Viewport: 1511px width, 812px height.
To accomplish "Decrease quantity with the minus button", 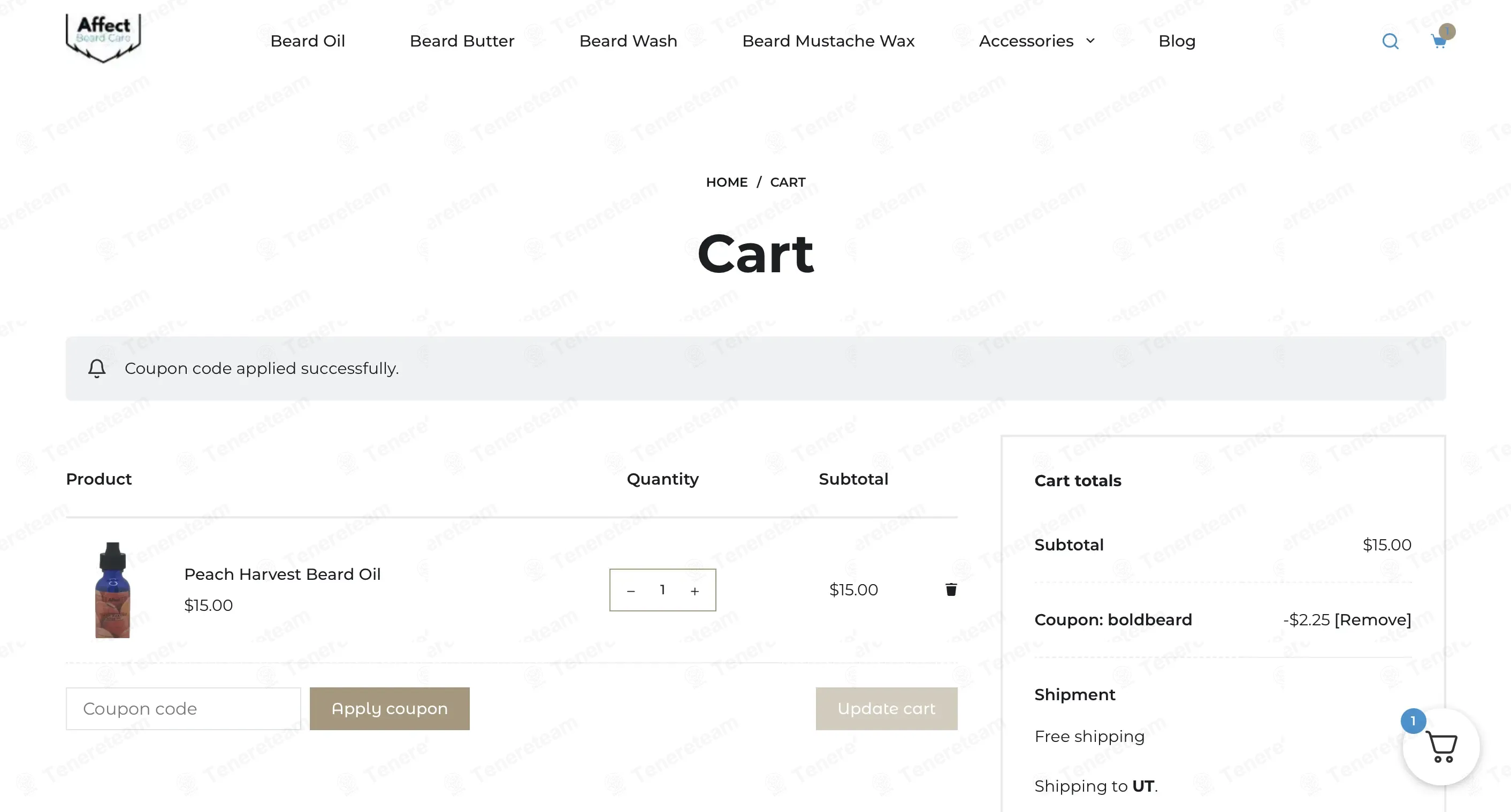I will click(630, 591).
